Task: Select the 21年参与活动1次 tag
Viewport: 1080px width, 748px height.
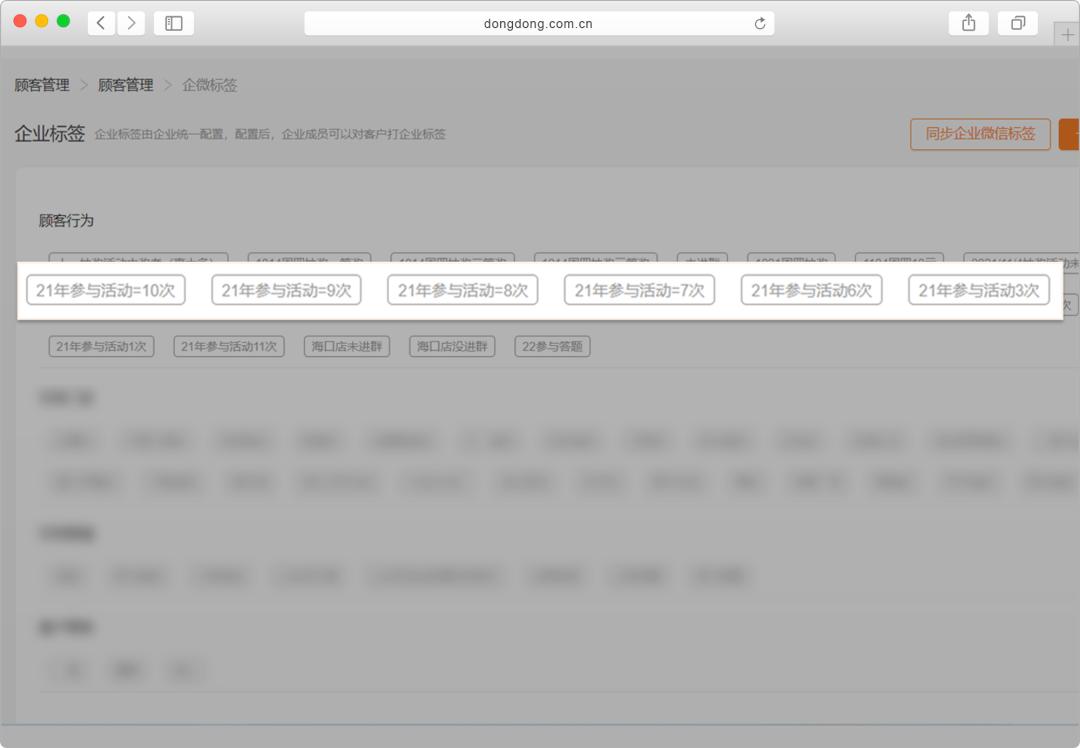Action: coord(101,346)
